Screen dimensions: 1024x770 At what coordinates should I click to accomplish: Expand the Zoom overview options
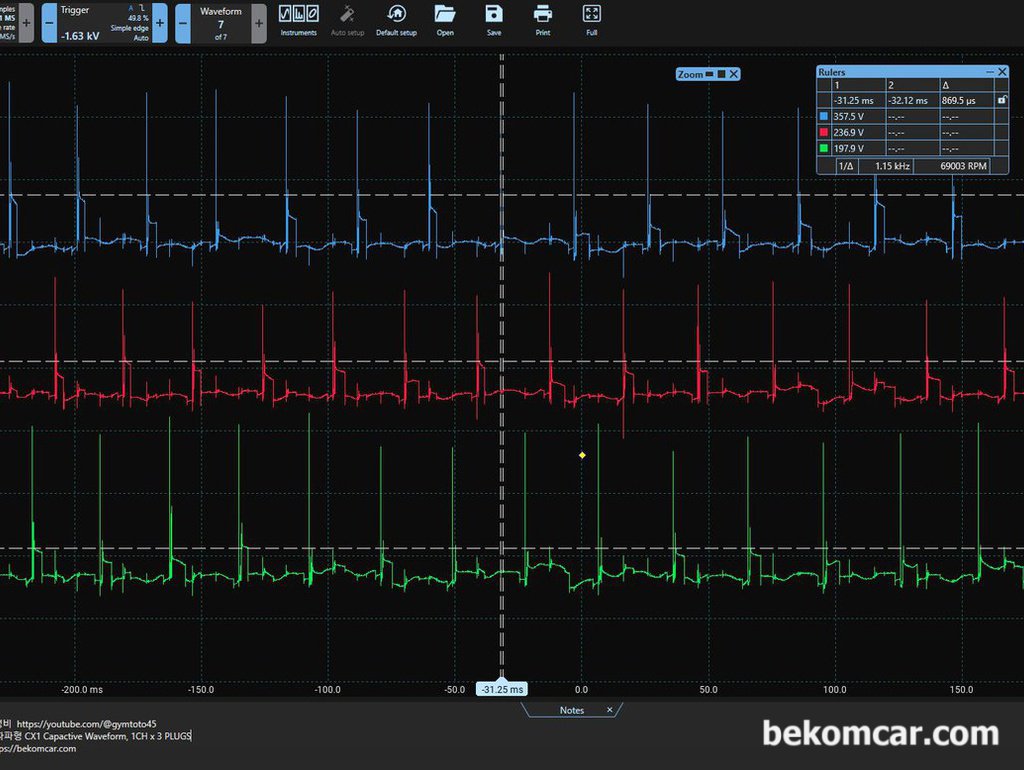(x=723, y=73)
